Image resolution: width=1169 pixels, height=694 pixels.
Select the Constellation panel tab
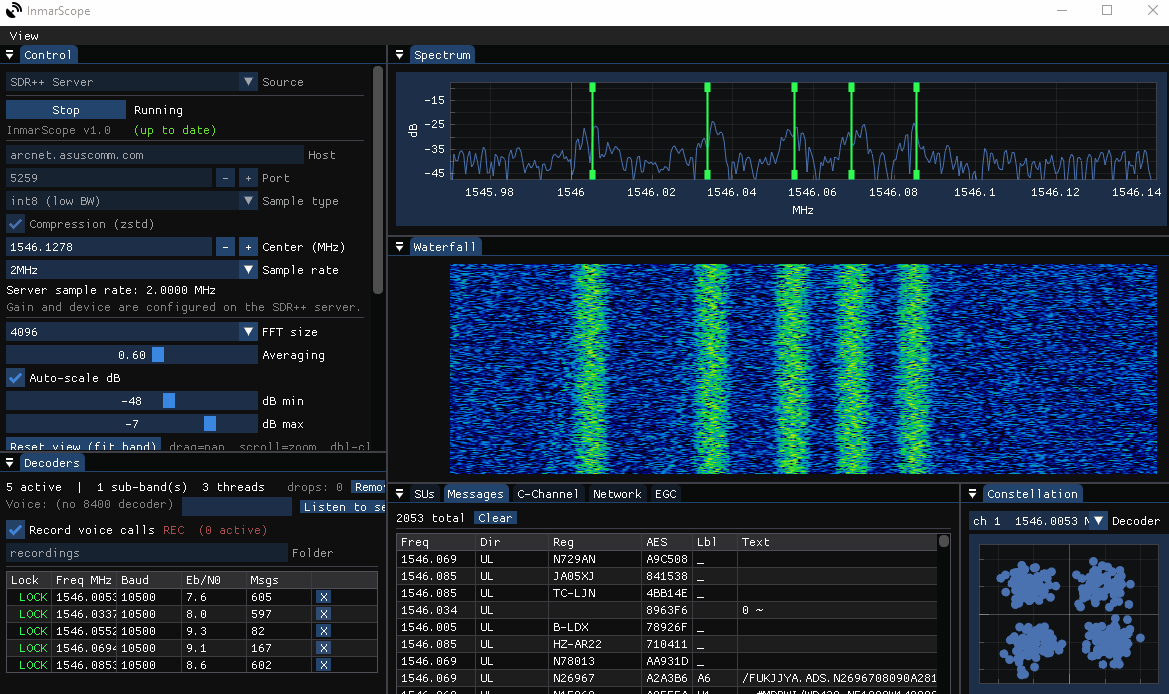point(1033,493)
